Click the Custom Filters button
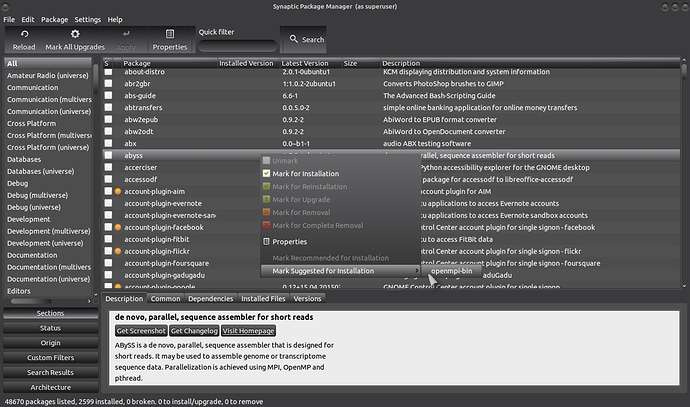This screenshot has width=690, height=407. click(51, 358)
